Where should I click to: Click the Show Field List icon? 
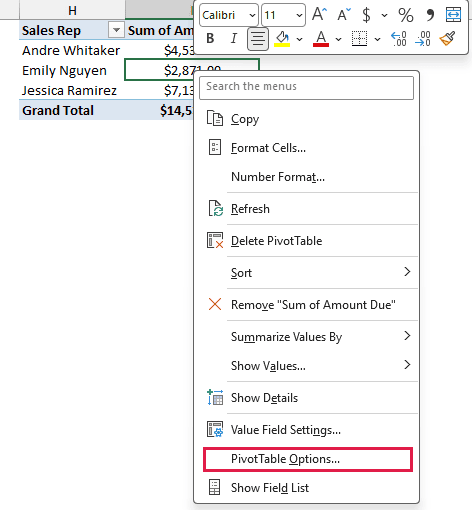click(214, 487)
